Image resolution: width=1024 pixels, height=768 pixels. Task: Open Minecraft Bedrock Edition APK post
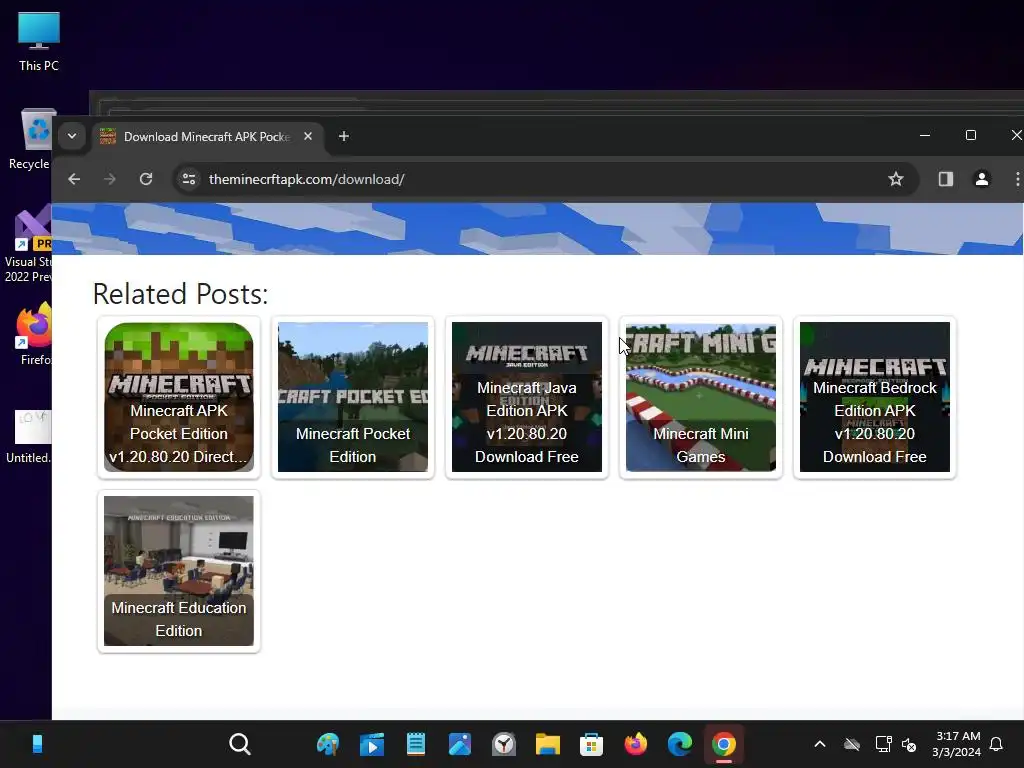pos(875,397)
